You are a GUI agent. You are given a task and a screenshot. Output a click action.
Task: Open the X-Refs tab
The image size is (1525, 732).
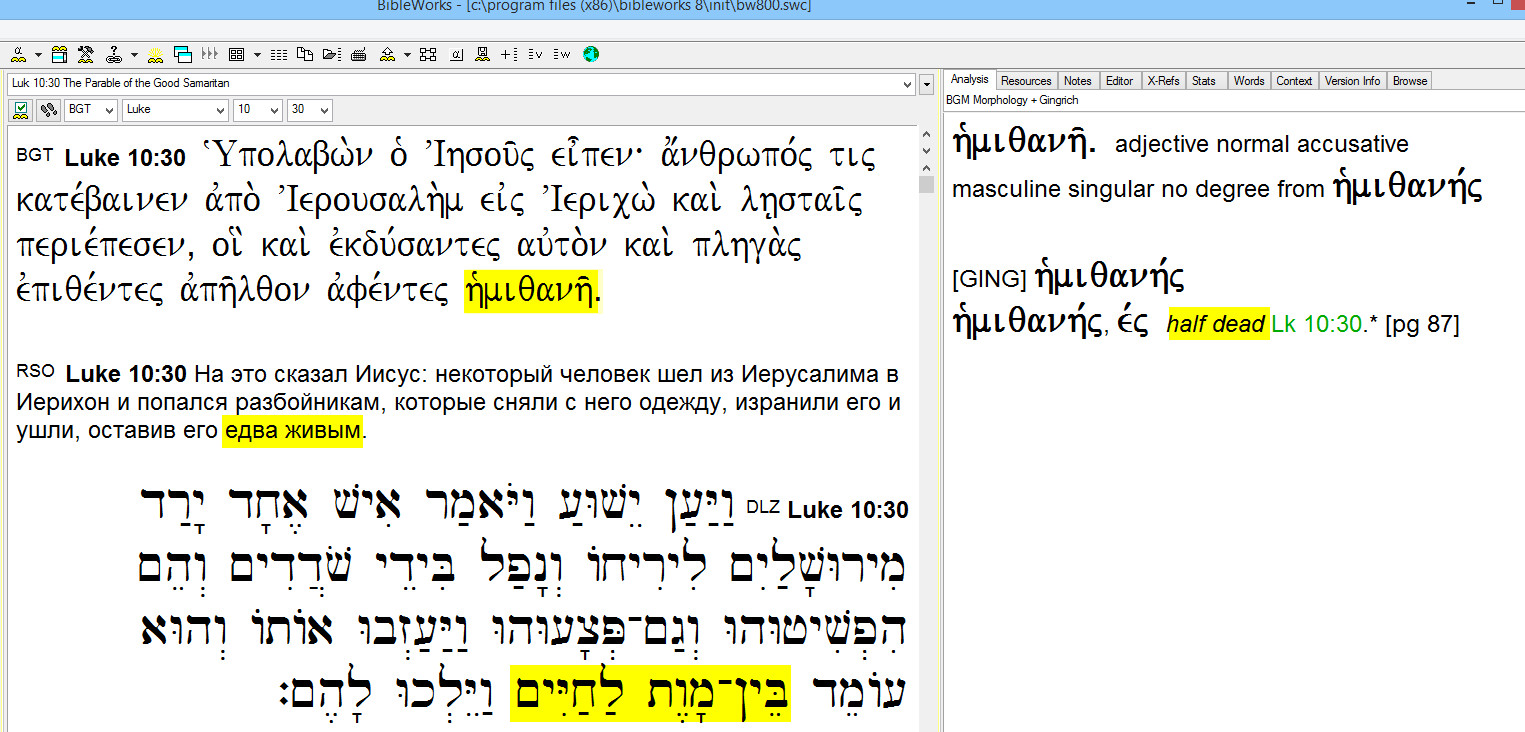pyautogui.click(x=1162, y=81)
